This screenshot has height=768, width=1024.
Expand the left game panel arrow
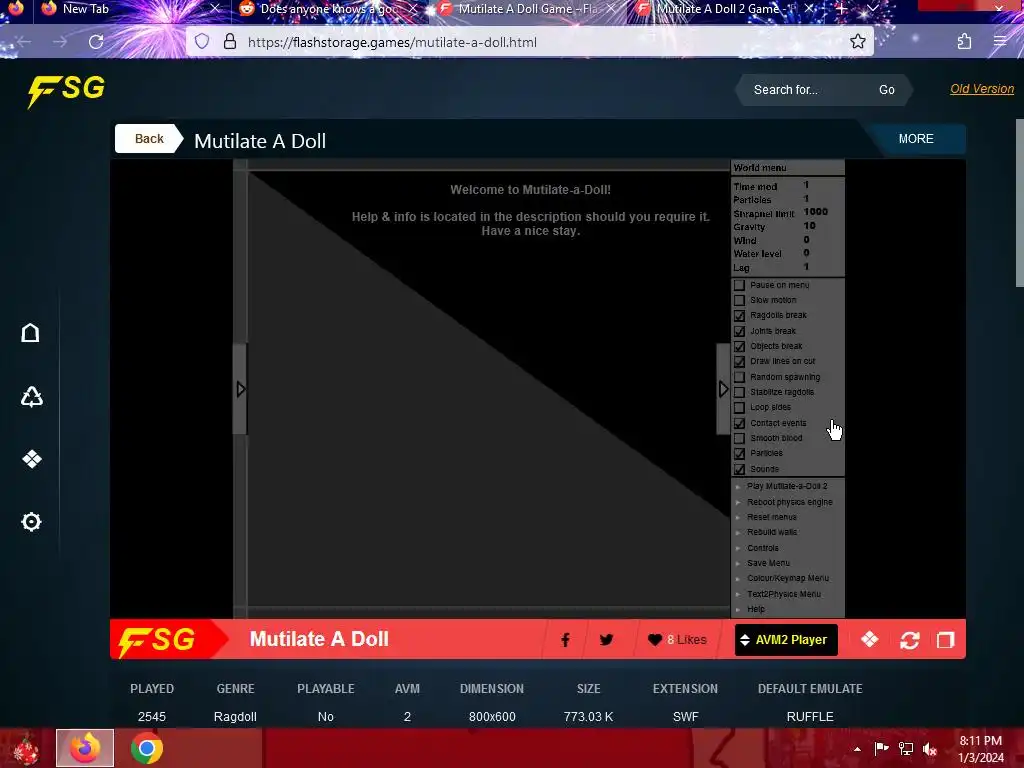pos(240,389)
